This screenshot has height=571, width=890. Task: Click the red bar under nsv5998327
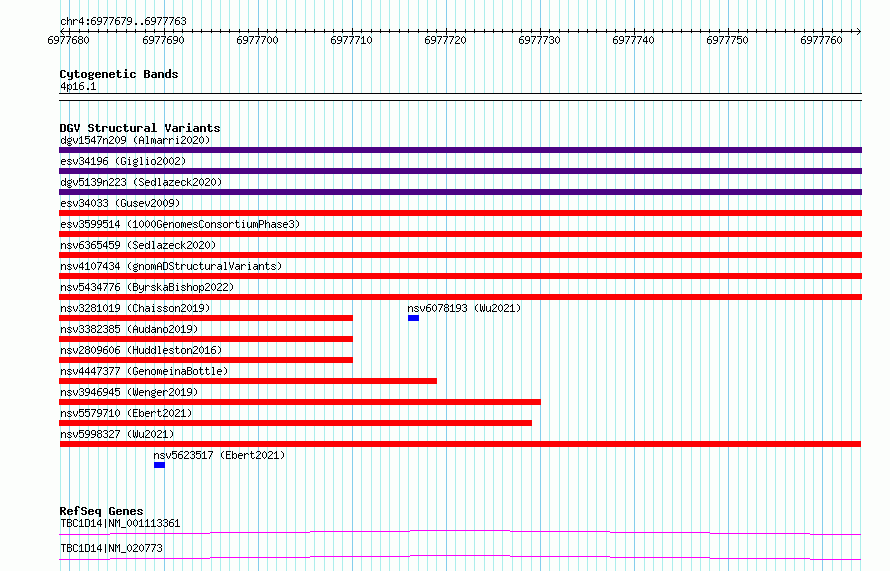[460, 444]
